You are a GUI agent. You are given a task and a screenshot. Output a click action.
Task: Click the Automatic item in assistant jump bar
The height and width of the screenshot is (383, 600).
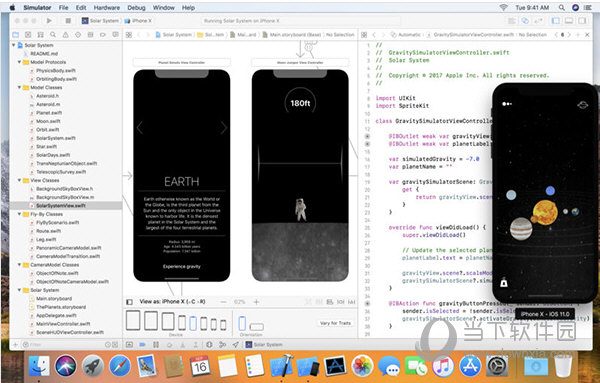406,35
